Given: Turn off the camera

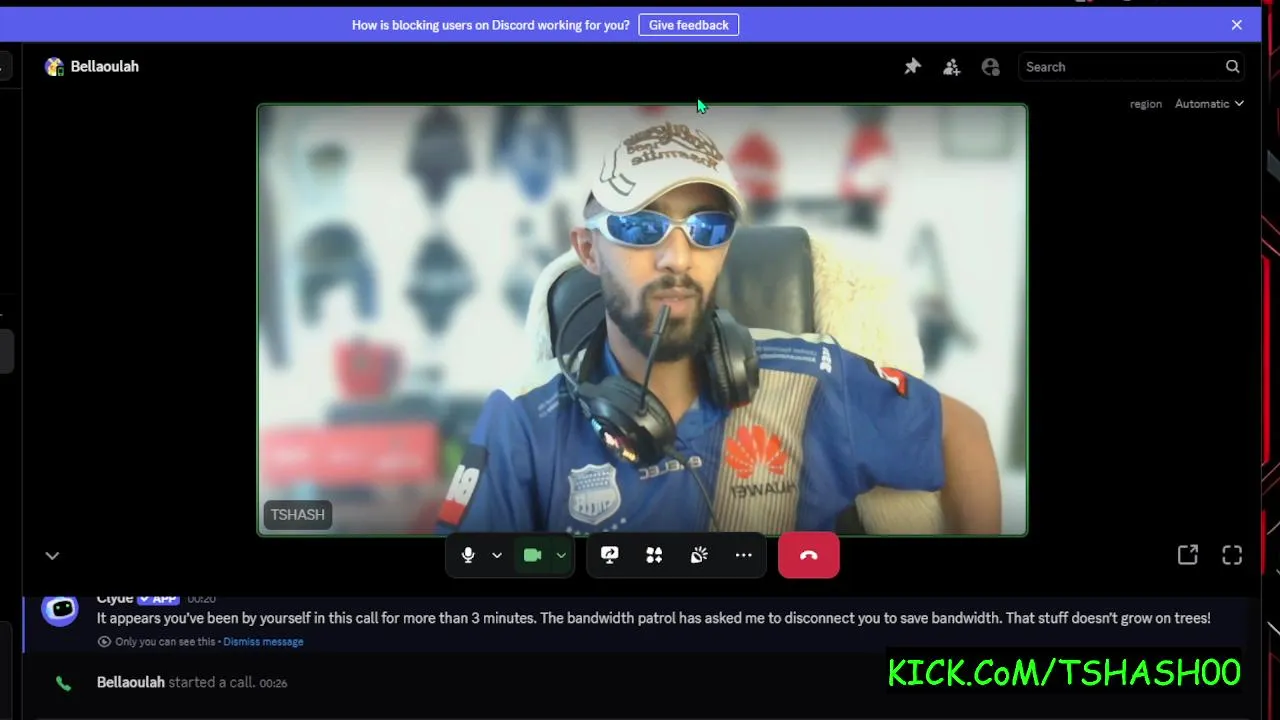Looking at the screenshot, I should tap(532, 555).
